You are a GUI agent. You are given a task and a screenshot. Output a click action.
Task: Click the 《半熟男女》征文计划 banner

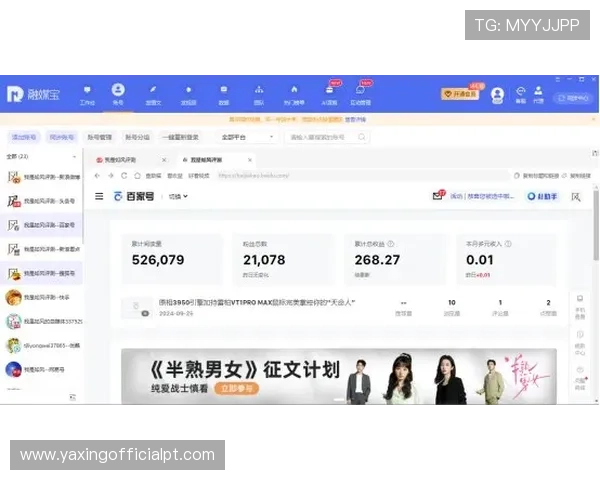pos(339,376)
